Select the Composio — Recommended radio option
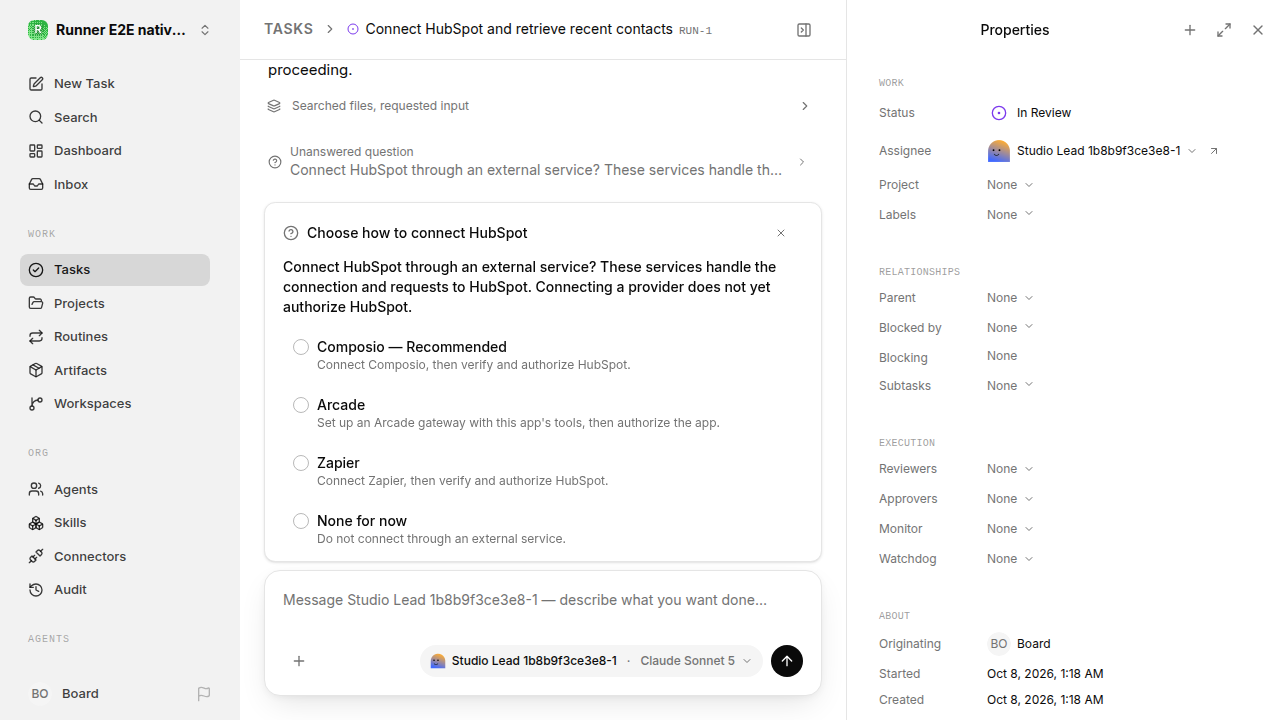 [x=301, y=347]
